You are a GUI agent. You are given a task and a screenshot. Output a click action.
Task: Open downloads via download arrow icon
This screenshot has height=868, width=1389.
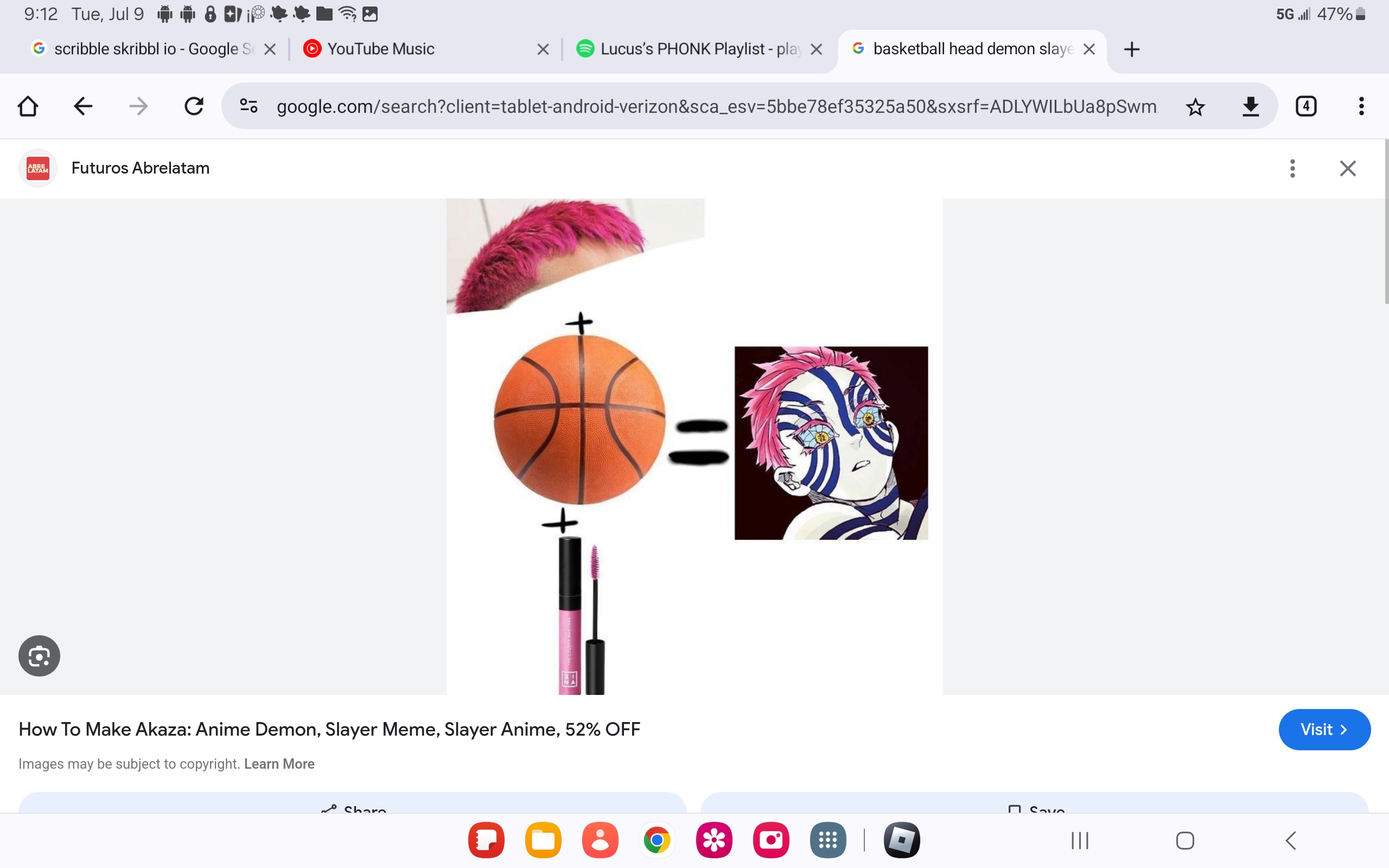(1250, 107)
